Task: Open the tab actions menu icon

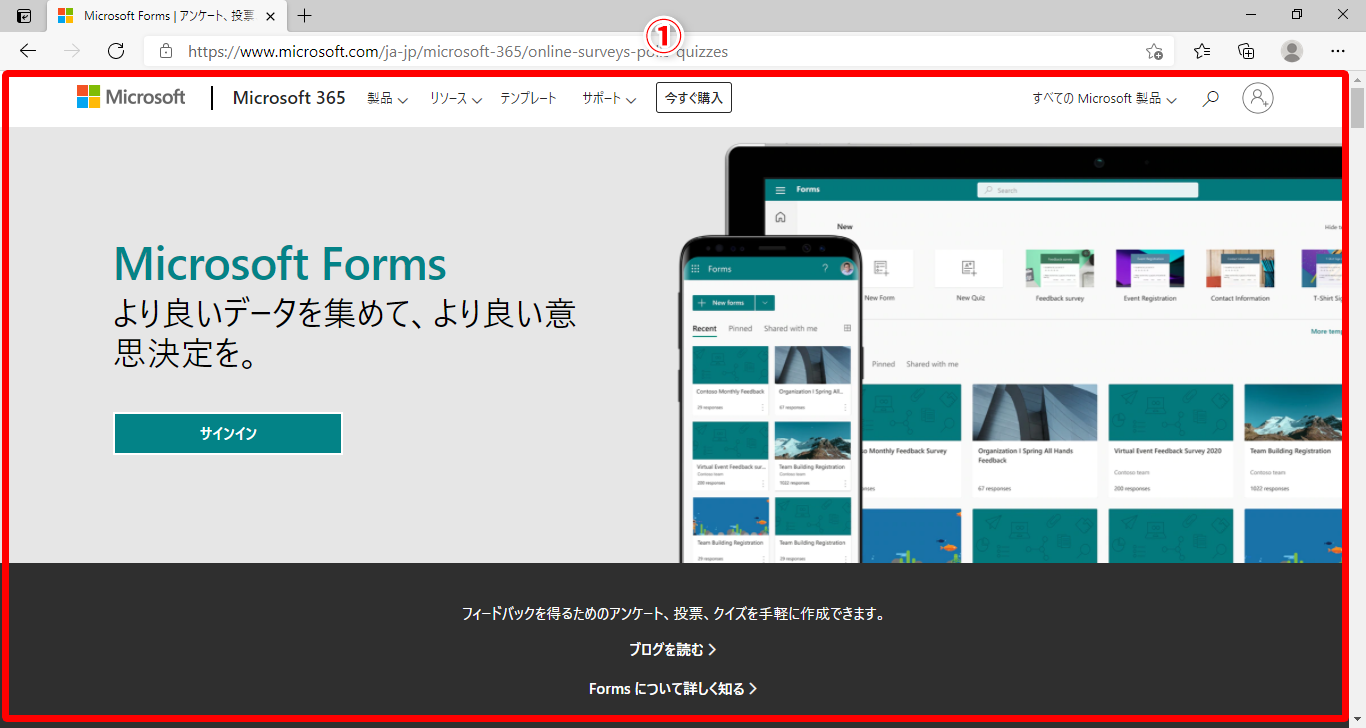Action: click(24, 16)
